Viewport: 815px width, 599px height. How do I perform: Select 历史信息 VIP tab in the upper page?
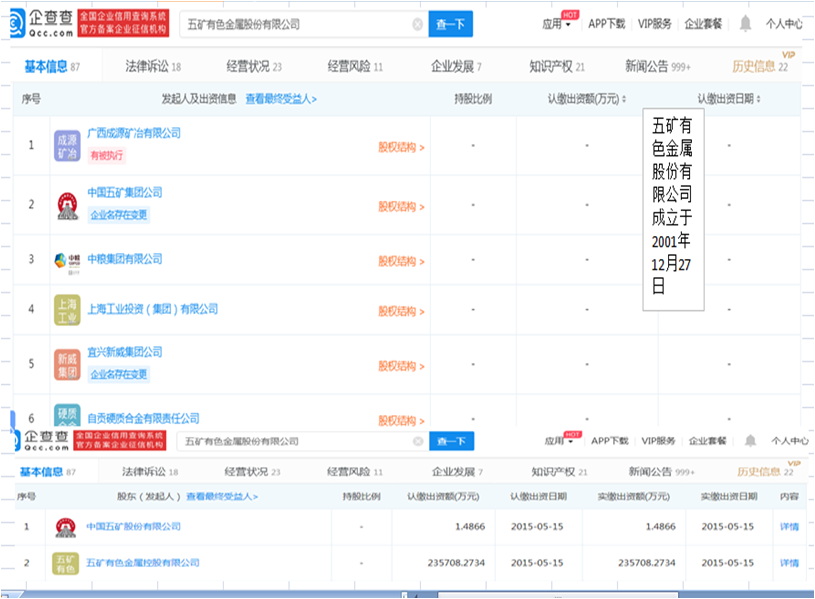pyautogui.click(x=760, y=67)
